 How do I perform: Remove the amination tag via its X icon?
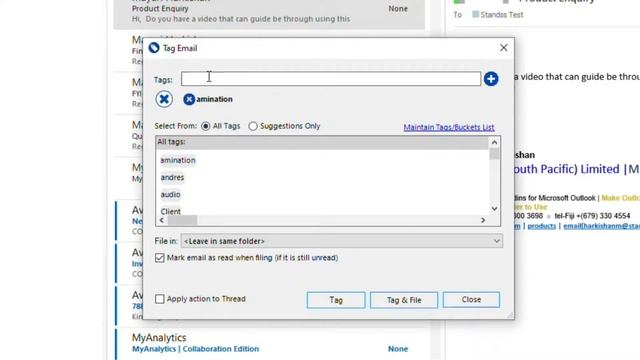click(189, 99)
